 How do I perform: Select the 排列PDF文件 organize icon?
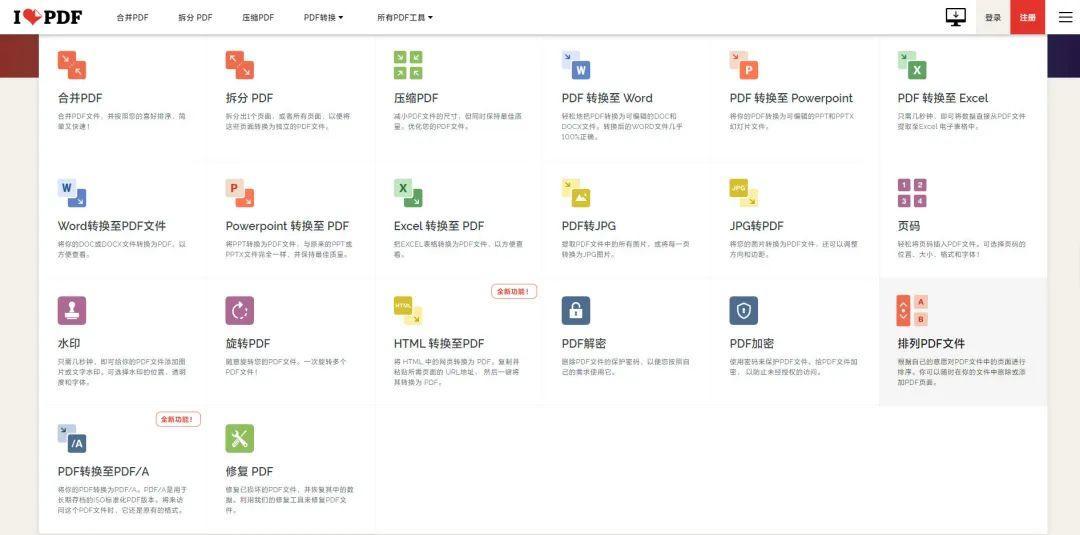pos(912,311)
